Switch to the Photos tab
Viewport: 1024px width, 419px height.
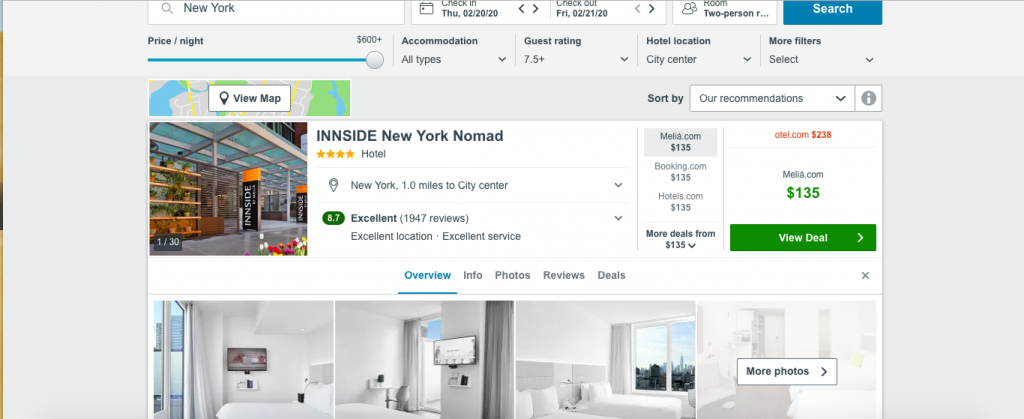513,275
